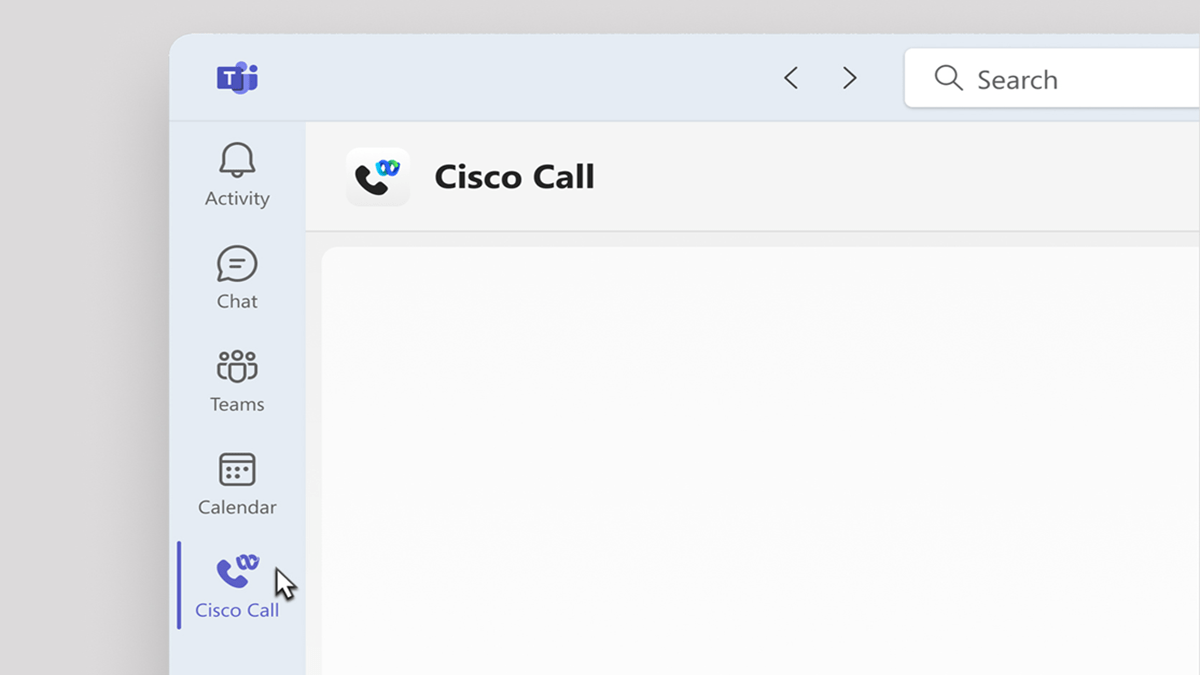
Task: Select the Calendar item from the navigation rail
Action: [x=236, y=482]
